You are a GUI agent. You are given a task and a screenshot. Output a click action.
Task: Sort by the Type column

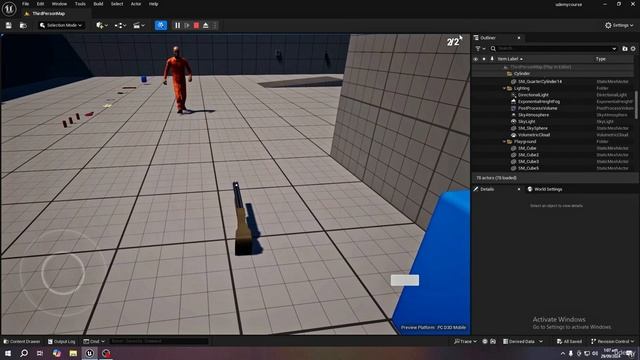pos(601,59)
